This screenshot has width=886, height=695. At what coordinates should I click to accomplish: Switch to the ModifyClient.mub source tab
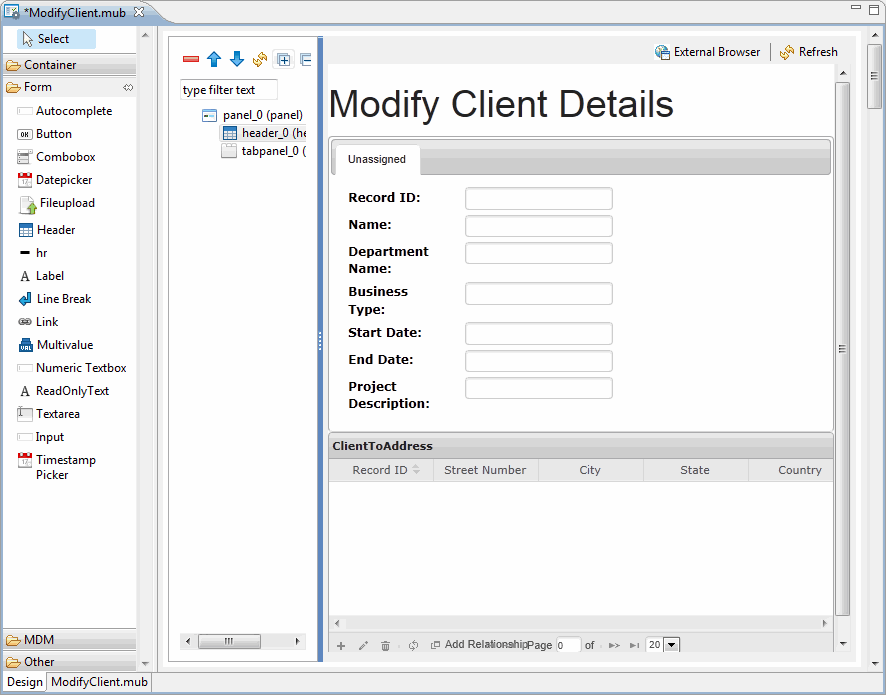99,682
